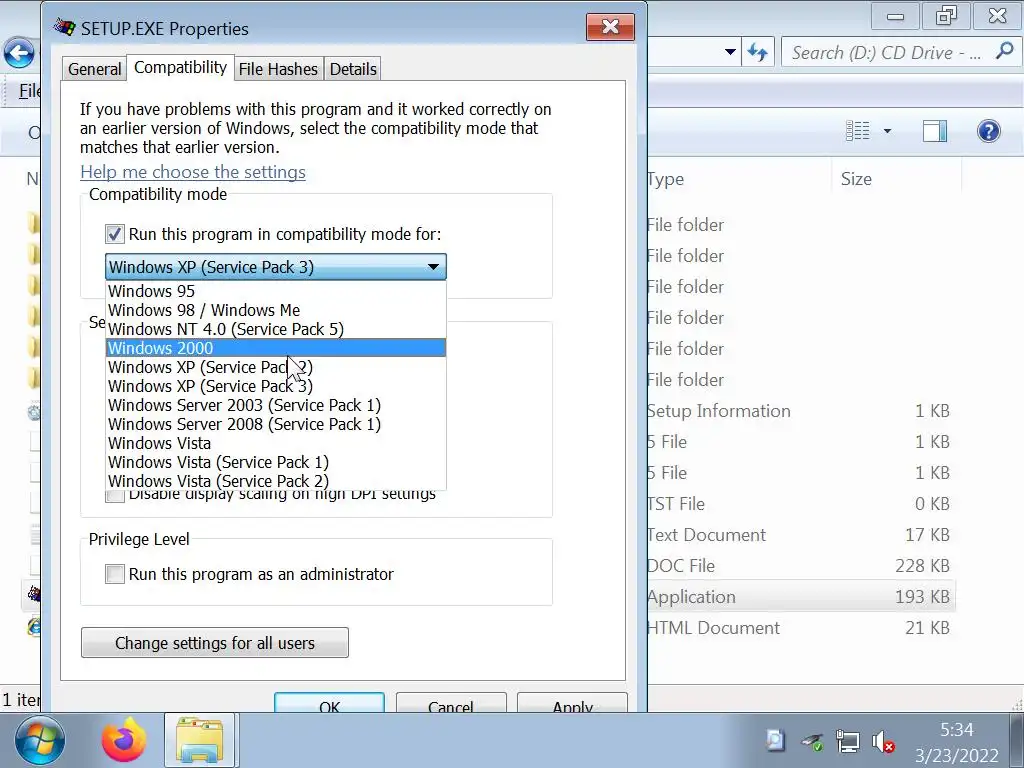Screen dimensions: 1024x768
Task: Select Windows Vista (Service Pack 2)
Action: coord(276,481)
